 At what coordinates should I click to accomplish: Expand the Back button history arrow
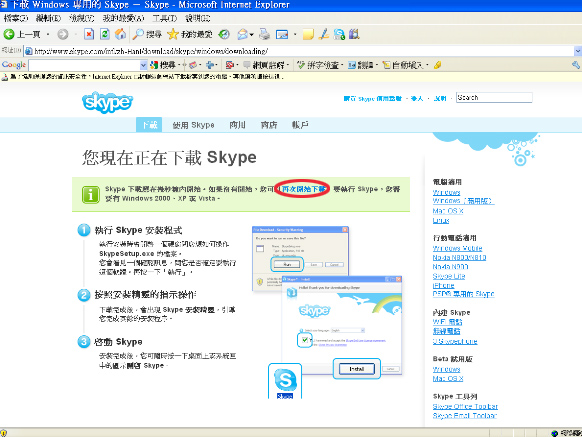point(48,35)
